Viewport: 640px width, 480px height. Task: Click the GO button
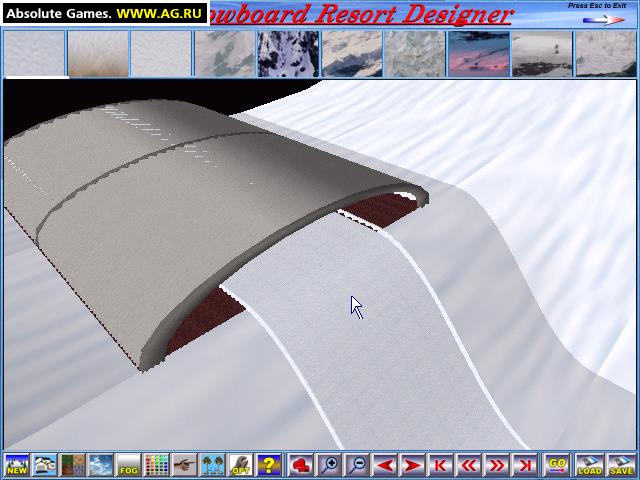coord(557,464)
